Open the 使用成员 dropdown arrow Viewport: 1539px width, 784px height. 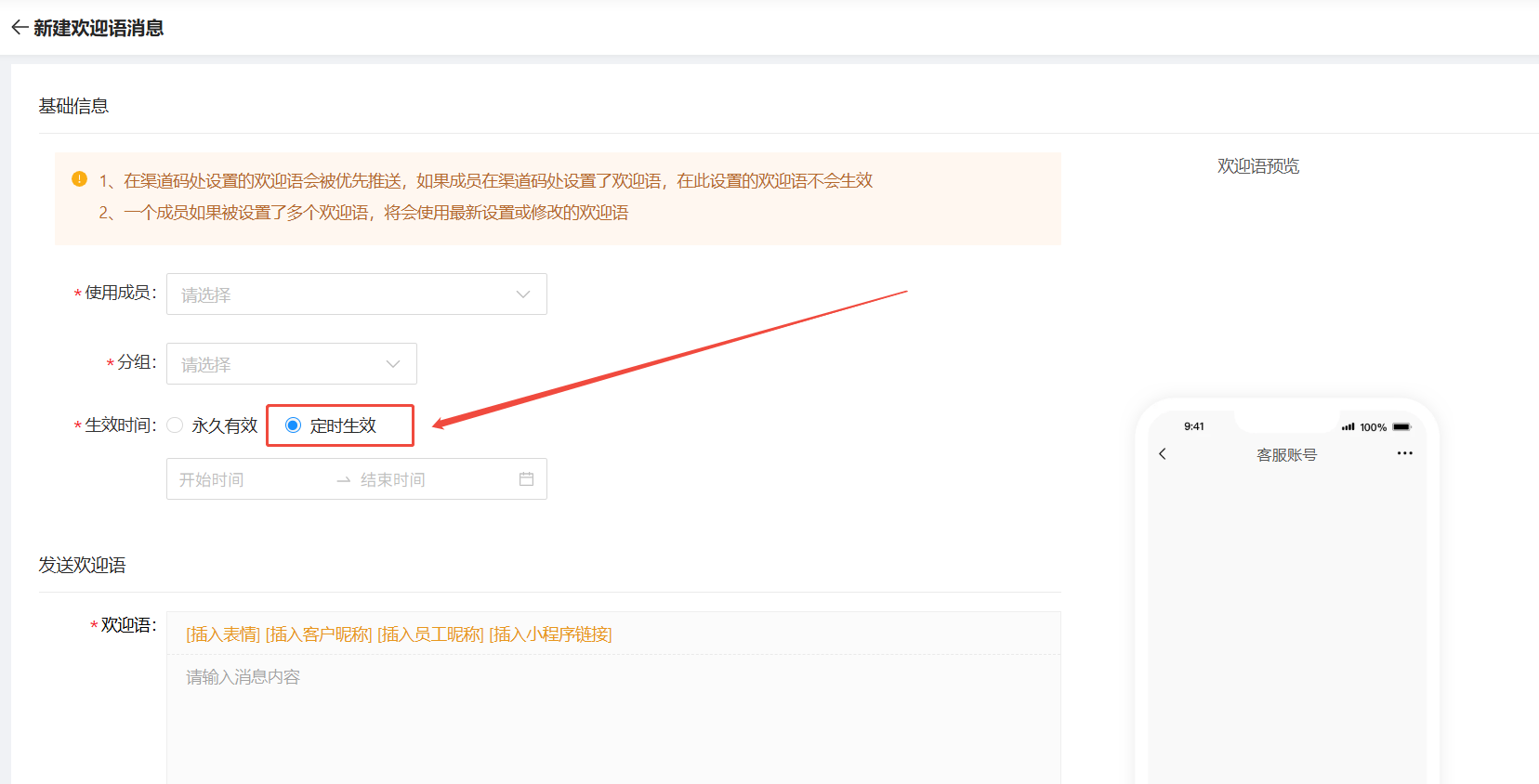pyautogui.click(x=523, y=294)
